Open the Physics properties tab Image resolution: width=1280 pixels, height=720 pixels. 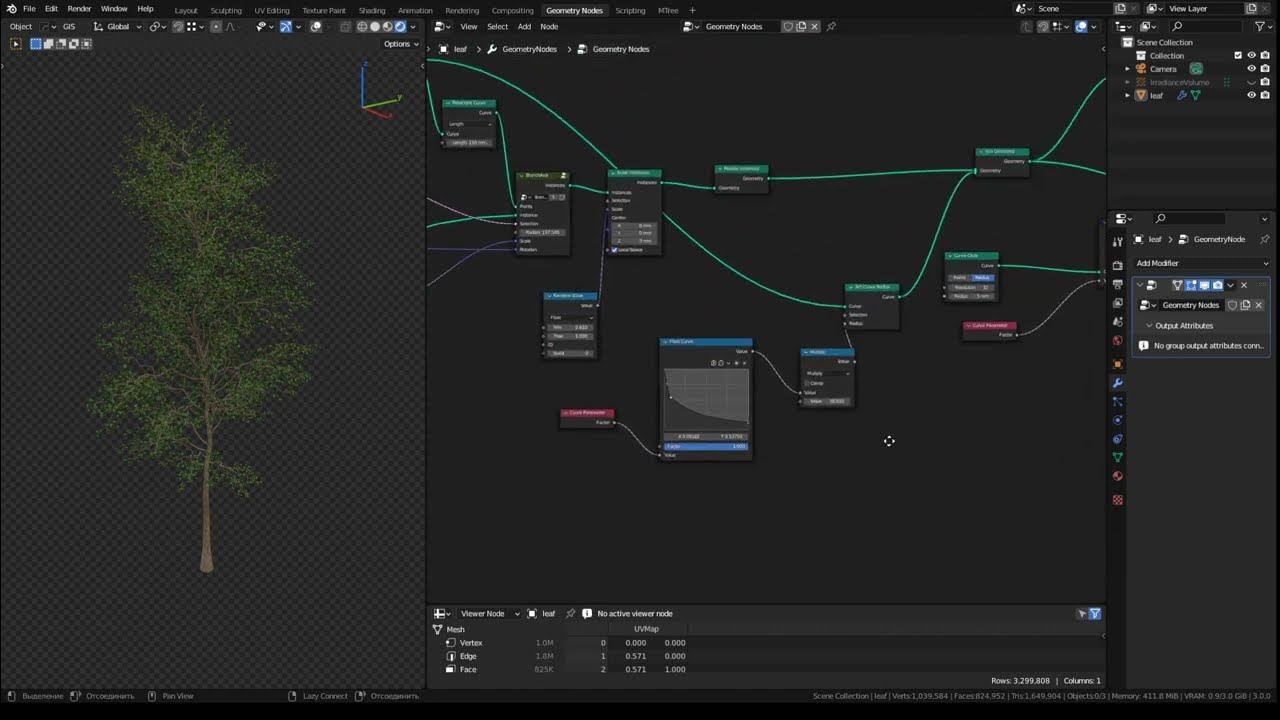coord(1117,420)
